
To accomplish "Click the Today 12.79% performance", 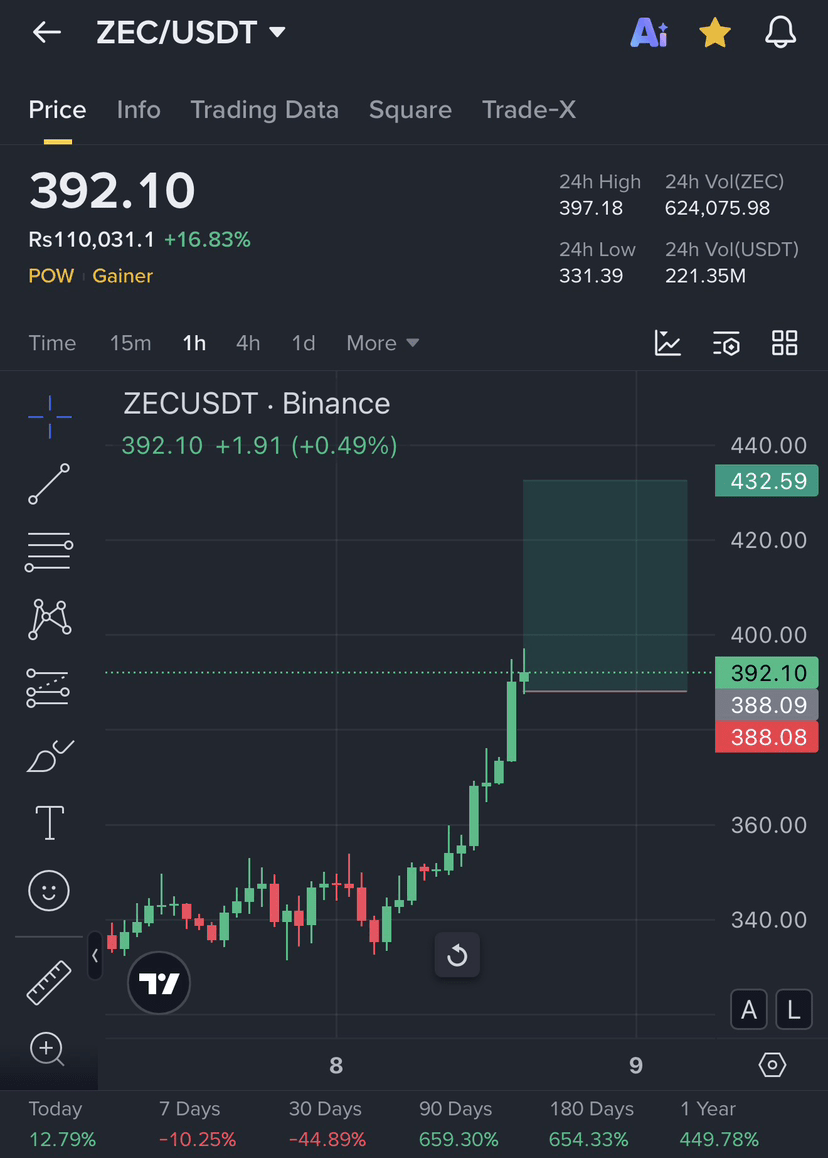I will tap(62, 1123).
